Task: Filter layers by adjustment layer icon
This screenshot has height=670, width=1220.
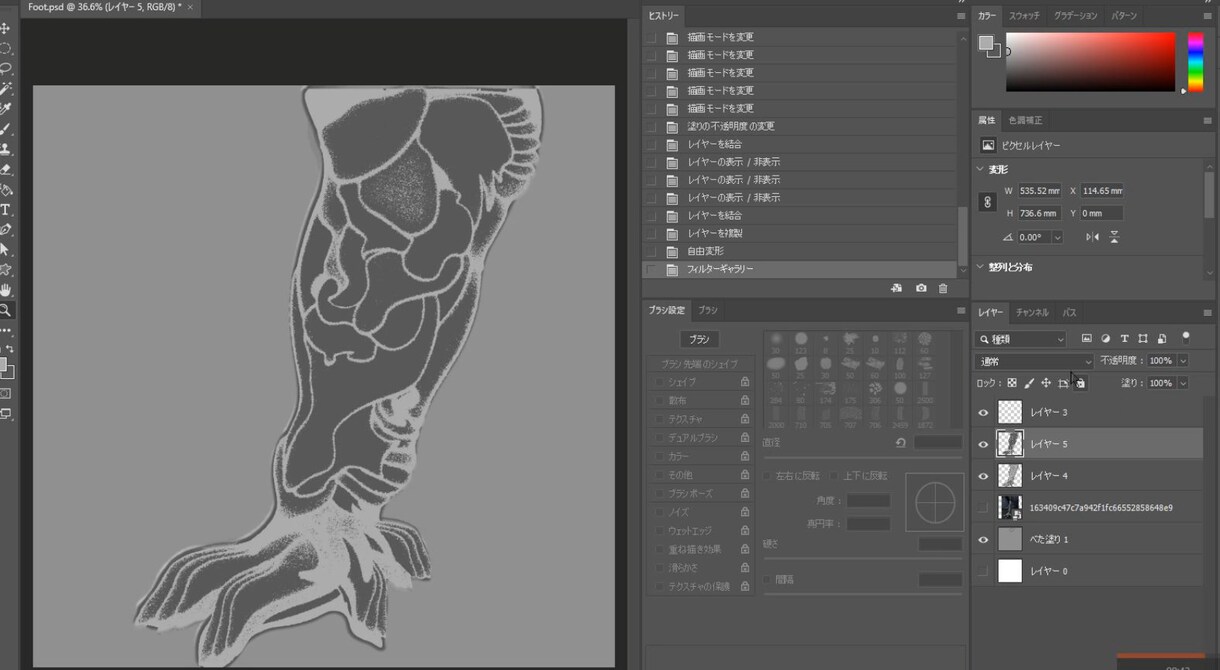Action: tap(1105, 339)
